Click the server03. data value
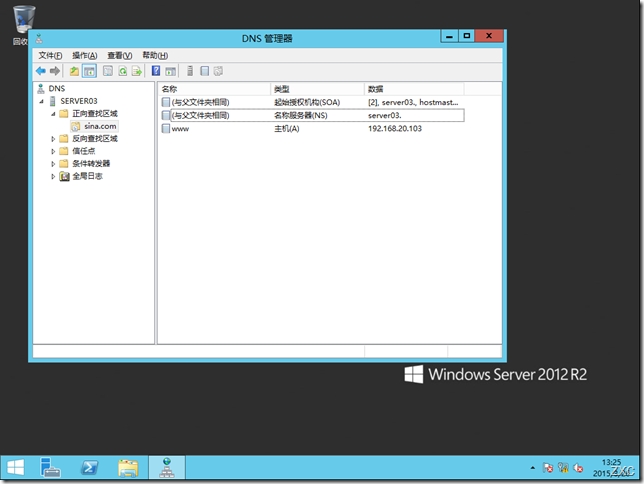Image resolution: width=644 pixels, height=484 pixels. click(384, 115)
